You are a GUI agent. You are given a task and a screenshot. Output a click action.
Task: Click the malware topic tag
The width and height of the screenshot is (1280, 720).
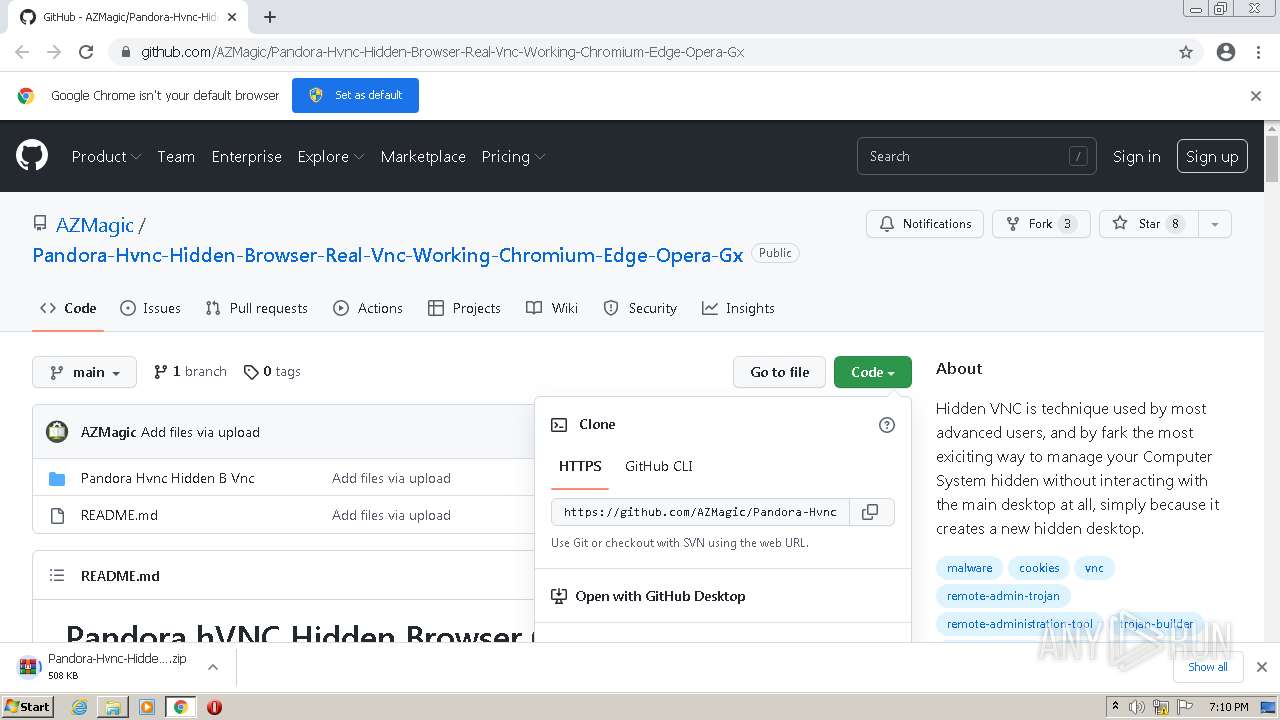pyautogui.click(x=970, y=568)
